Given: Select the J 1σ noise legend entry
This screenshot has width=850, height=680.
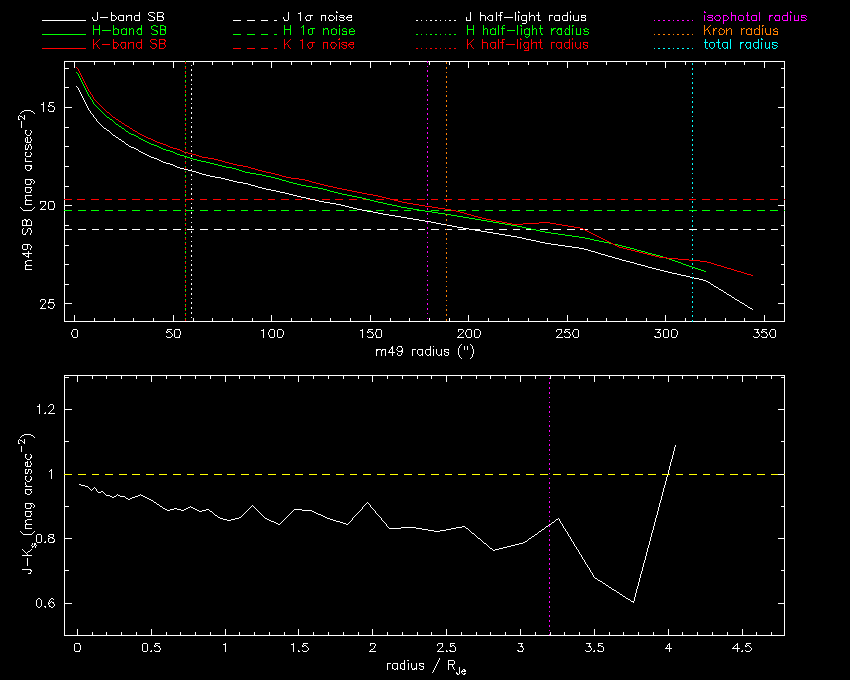Looking at the screenshot, I should click(x=320, y=18).
